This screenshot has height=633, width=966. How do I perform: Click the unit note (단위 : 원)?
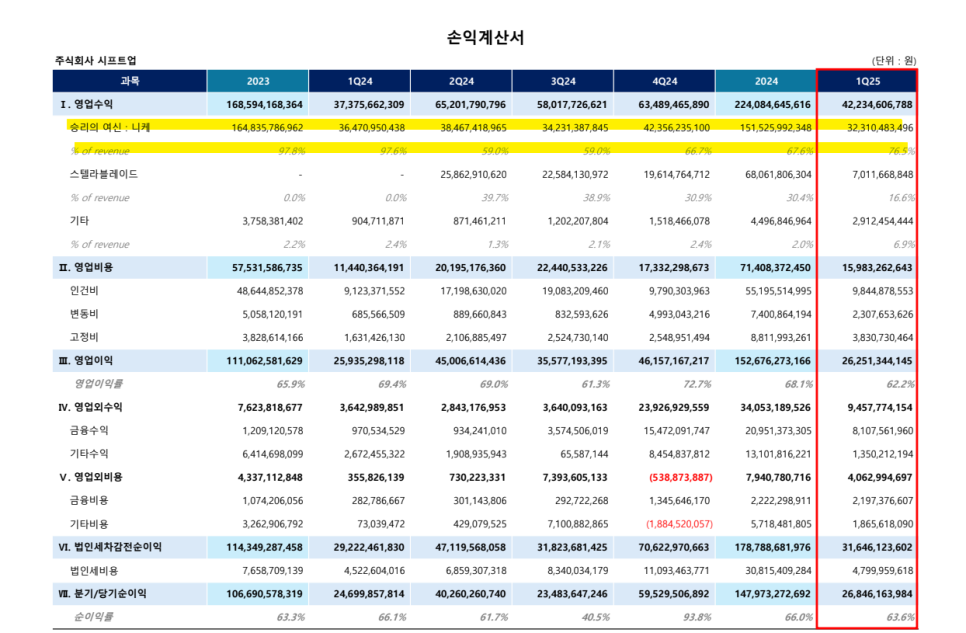893,60
